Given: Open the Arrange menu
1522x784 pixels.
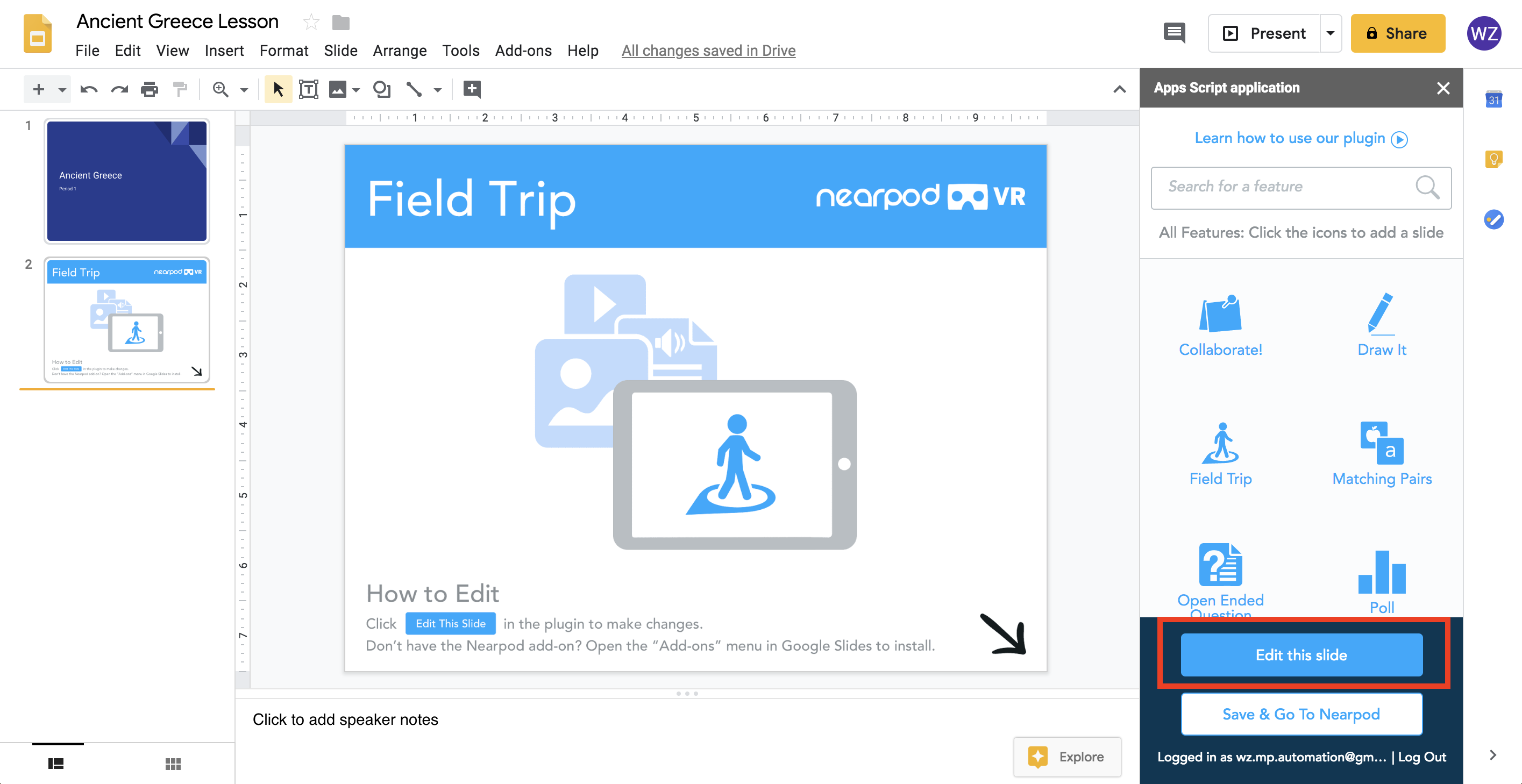Looking at the screenshot, I should tap(400, 51).
